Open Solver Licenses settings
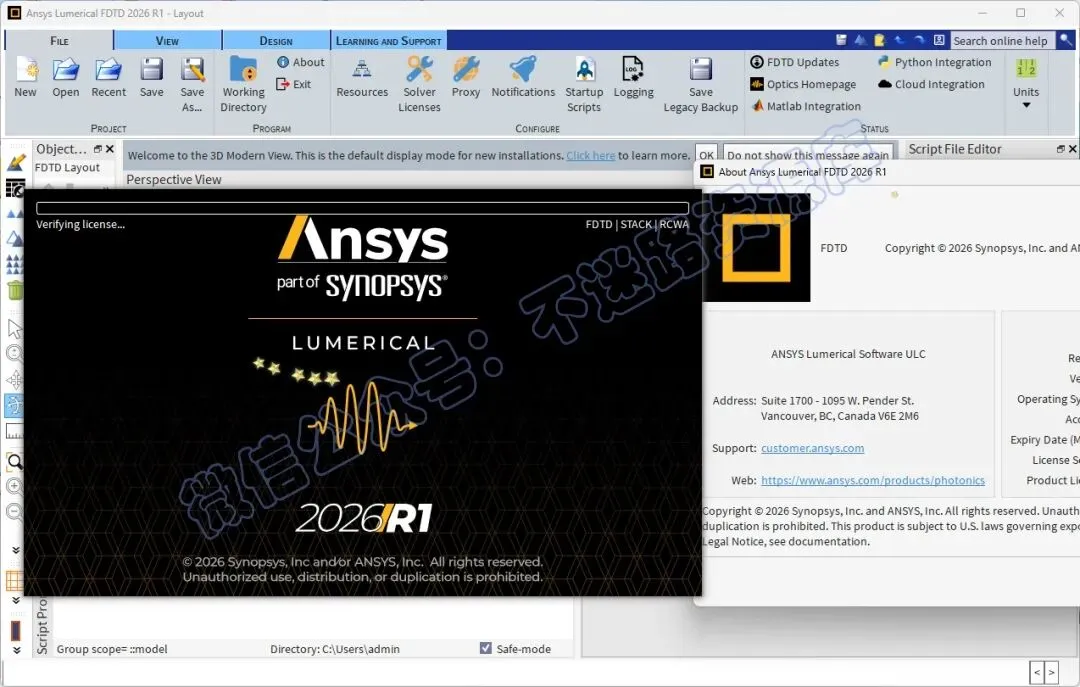 (419, 84)
